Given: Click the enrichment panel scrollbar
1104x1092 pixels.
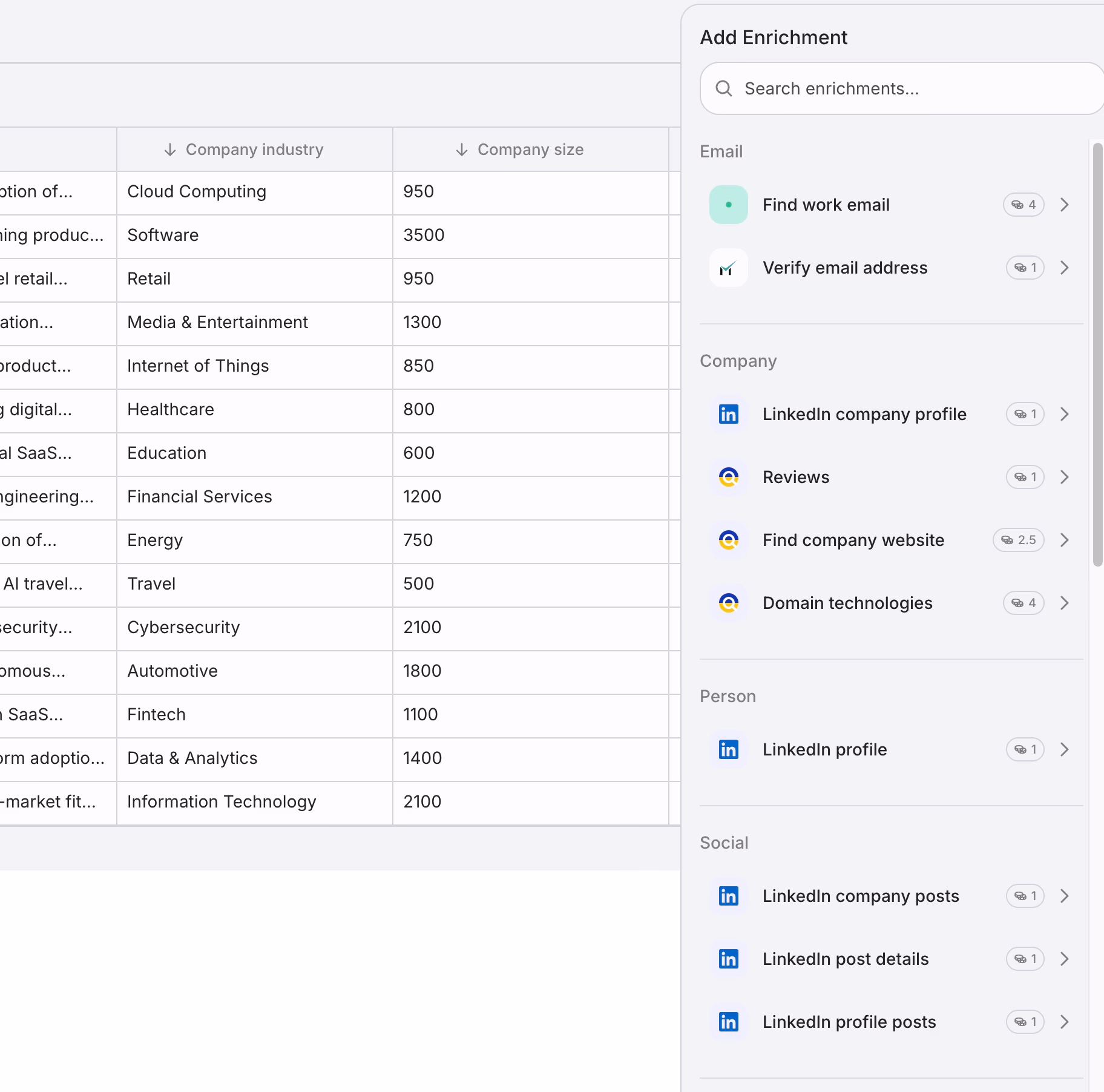Looking at the screenshot, I should 1097,354.
